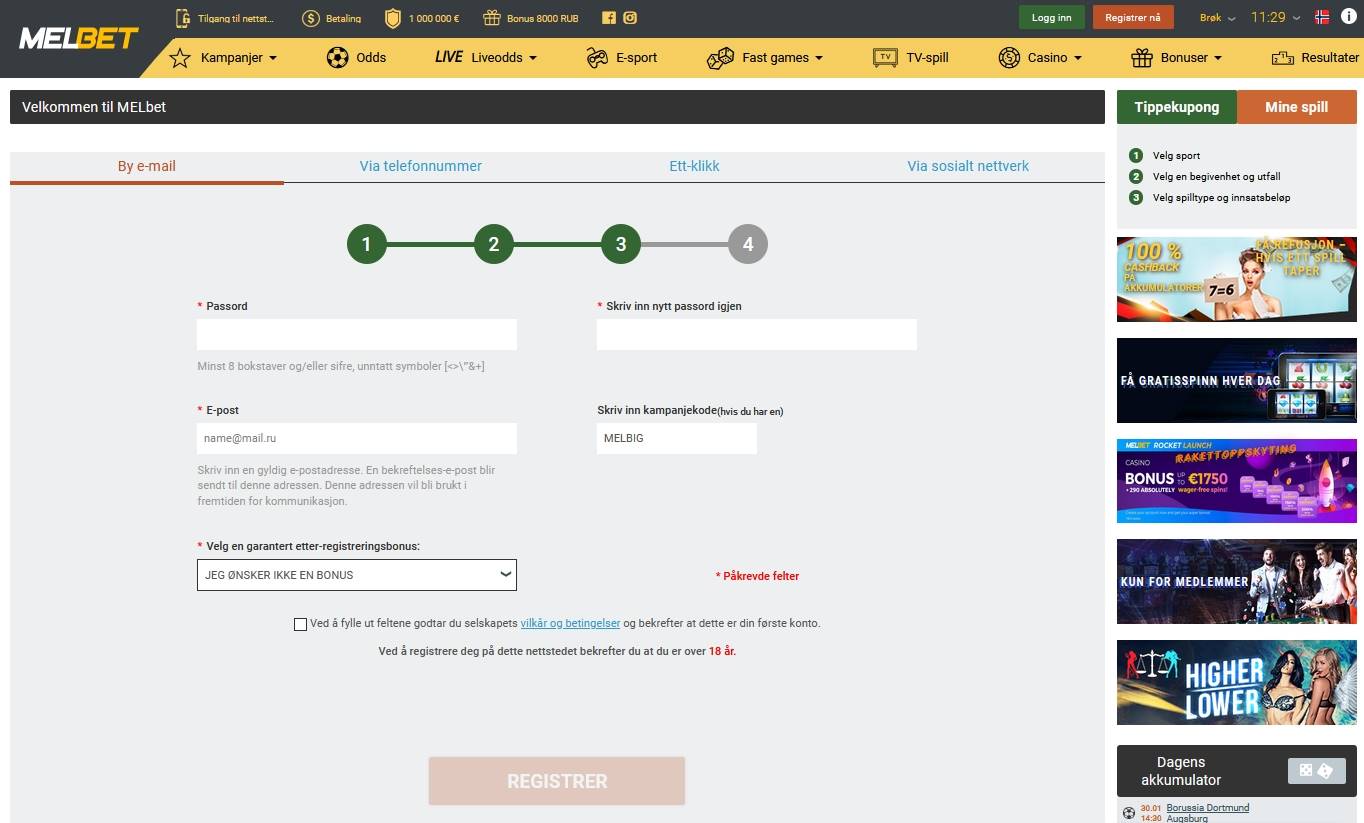The height and width of the screenshot is (823, 1364).
Task: Go to TV-spill section
Action: [927, 58]
